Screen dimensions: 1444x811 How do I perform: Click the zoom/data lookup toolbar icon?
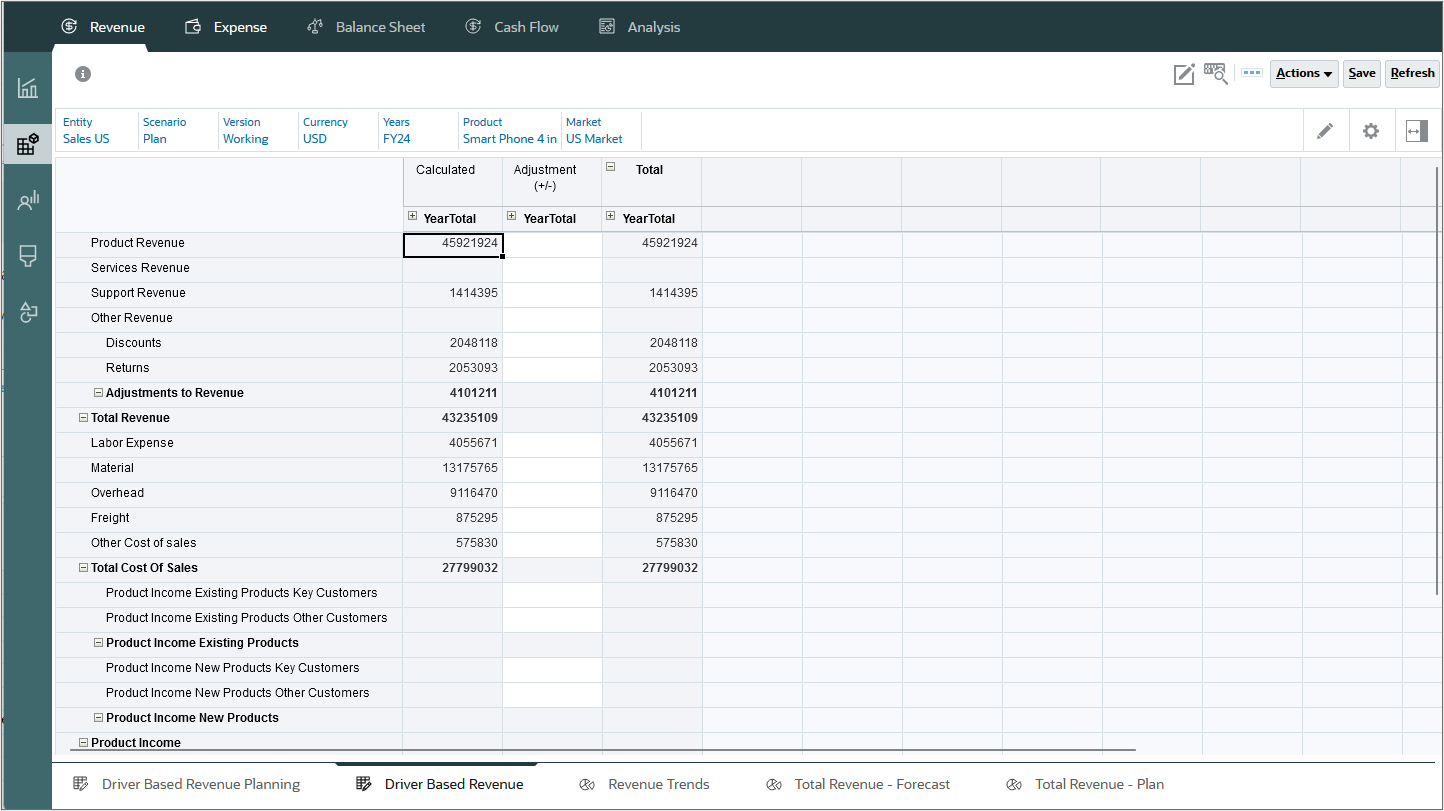[1215, 74]
